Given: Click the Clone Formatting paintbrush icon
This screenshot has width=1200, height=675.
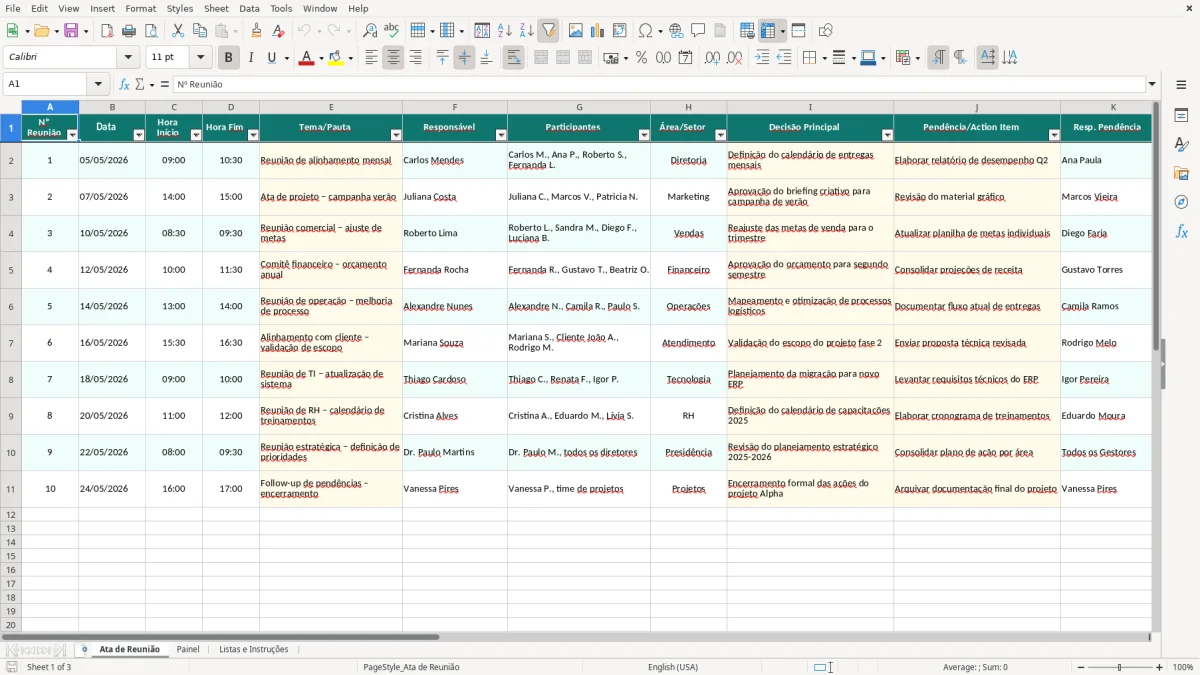Looking at the screenshot, I should 256,31.
